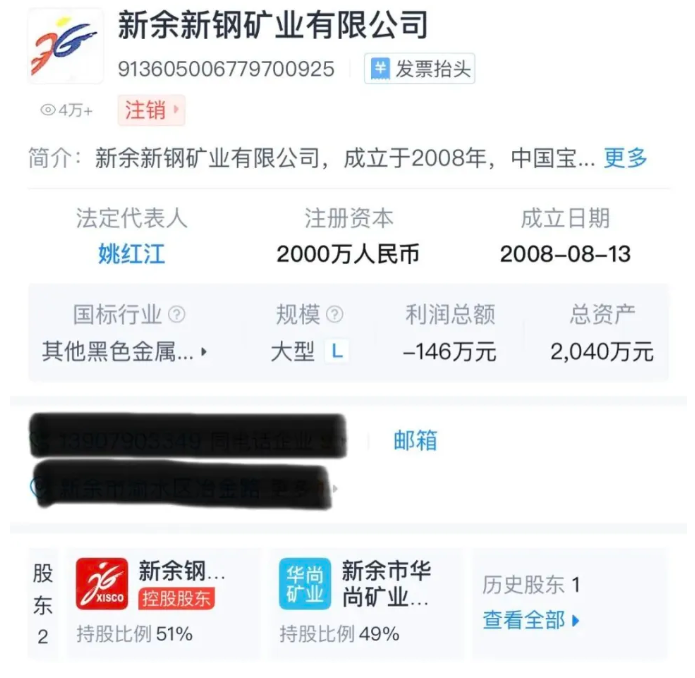
Task: Tap the 华尚矿业 shareholder logo
Action: (305, 583)
